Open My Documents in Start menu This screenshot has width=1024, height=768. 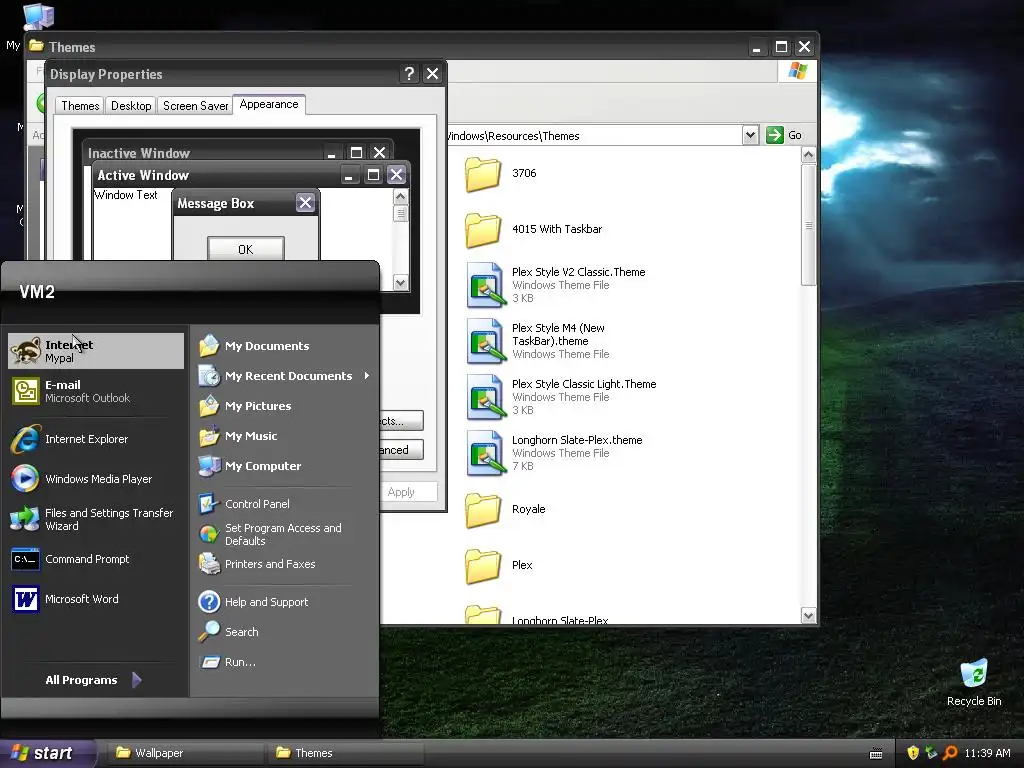[284, 345]
